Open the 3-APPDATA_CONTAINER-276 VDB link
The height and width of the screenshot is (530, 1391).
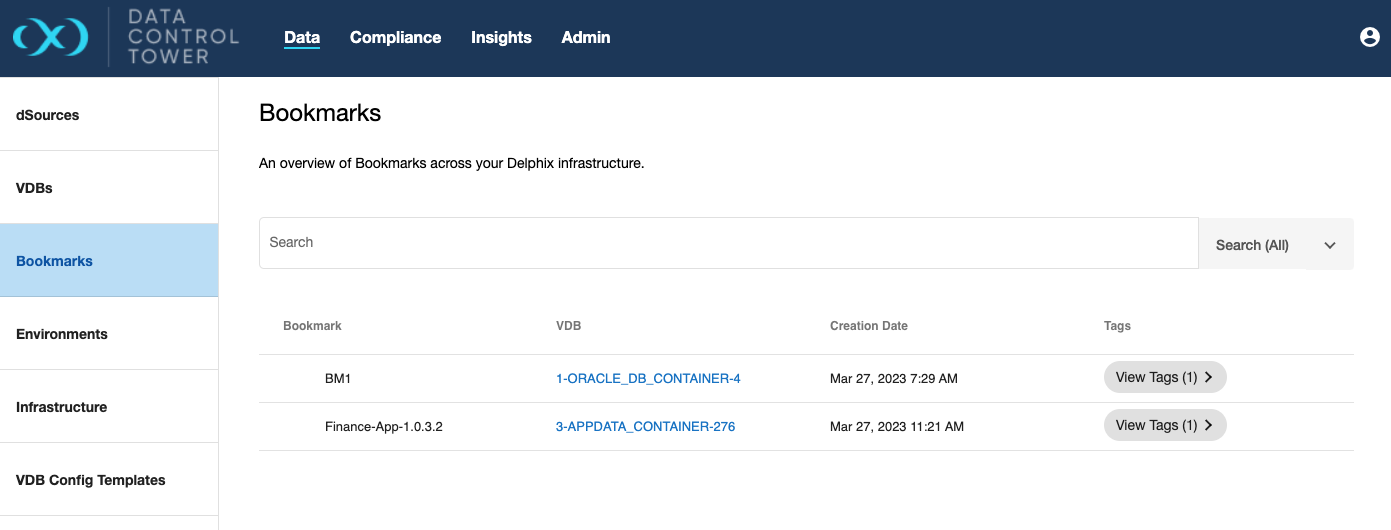point(645,426)
